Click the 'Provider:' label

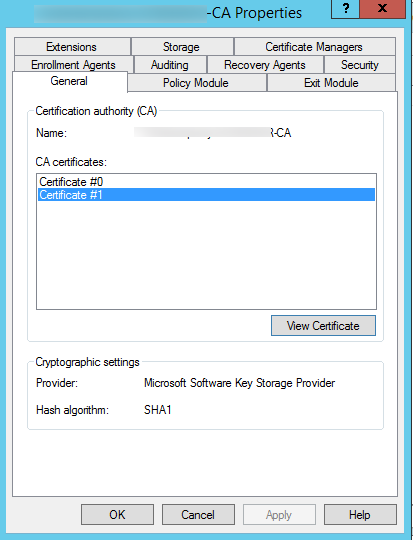pyautogui.click(x=57, y=383)
